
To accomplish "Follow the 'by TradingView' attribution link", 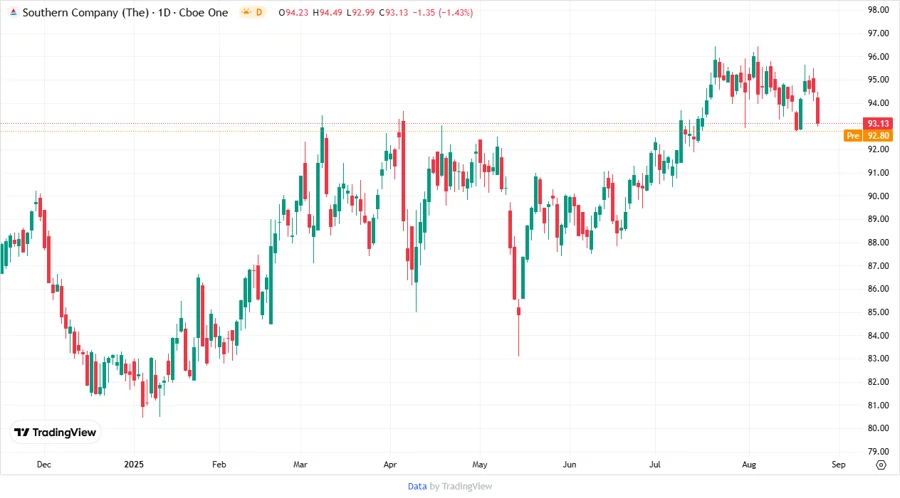I will (x=461, y=486).
